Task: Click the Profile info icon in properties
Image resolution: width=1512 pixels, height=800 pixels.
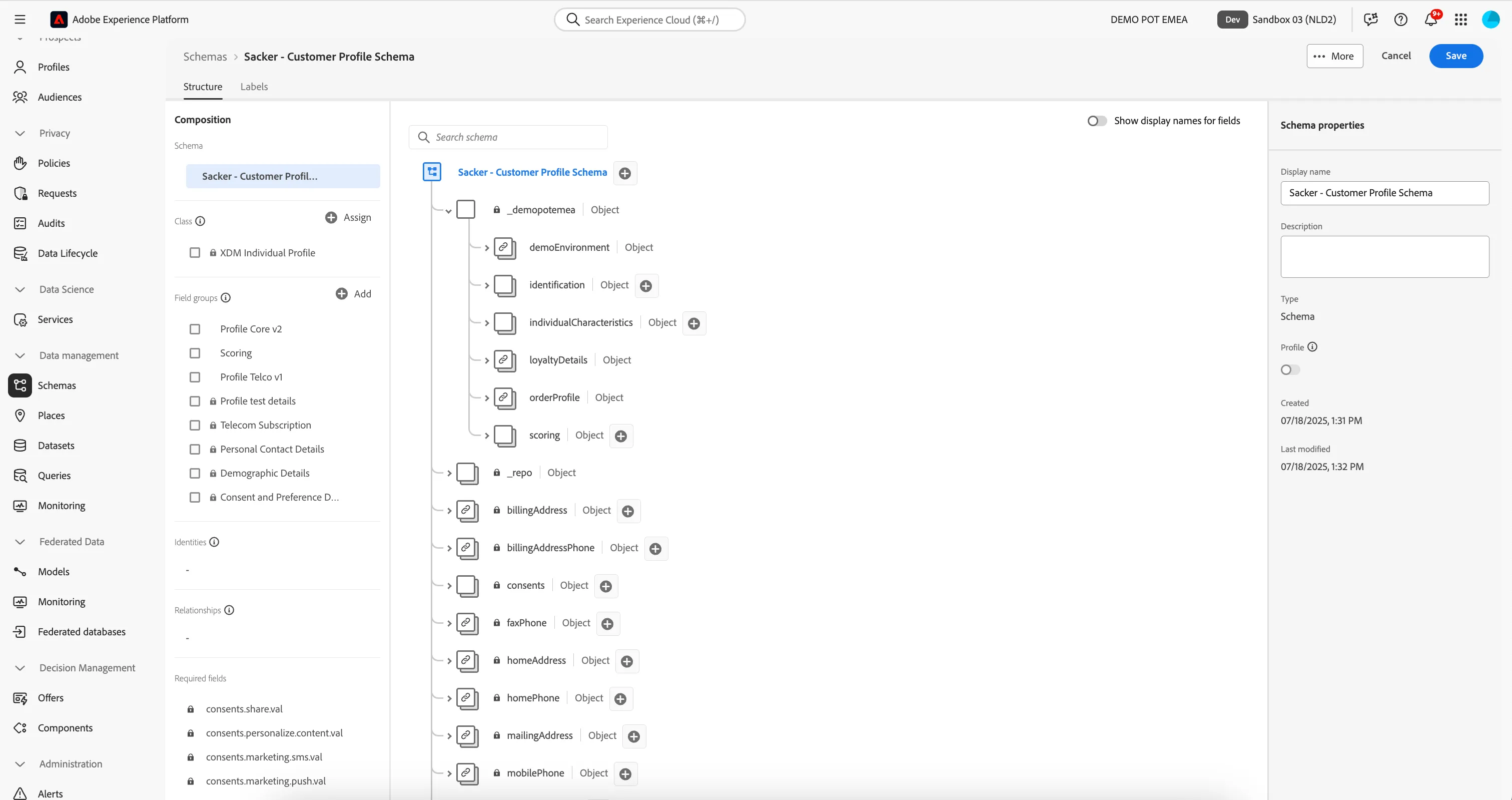Action: (x=1313, y=347)
